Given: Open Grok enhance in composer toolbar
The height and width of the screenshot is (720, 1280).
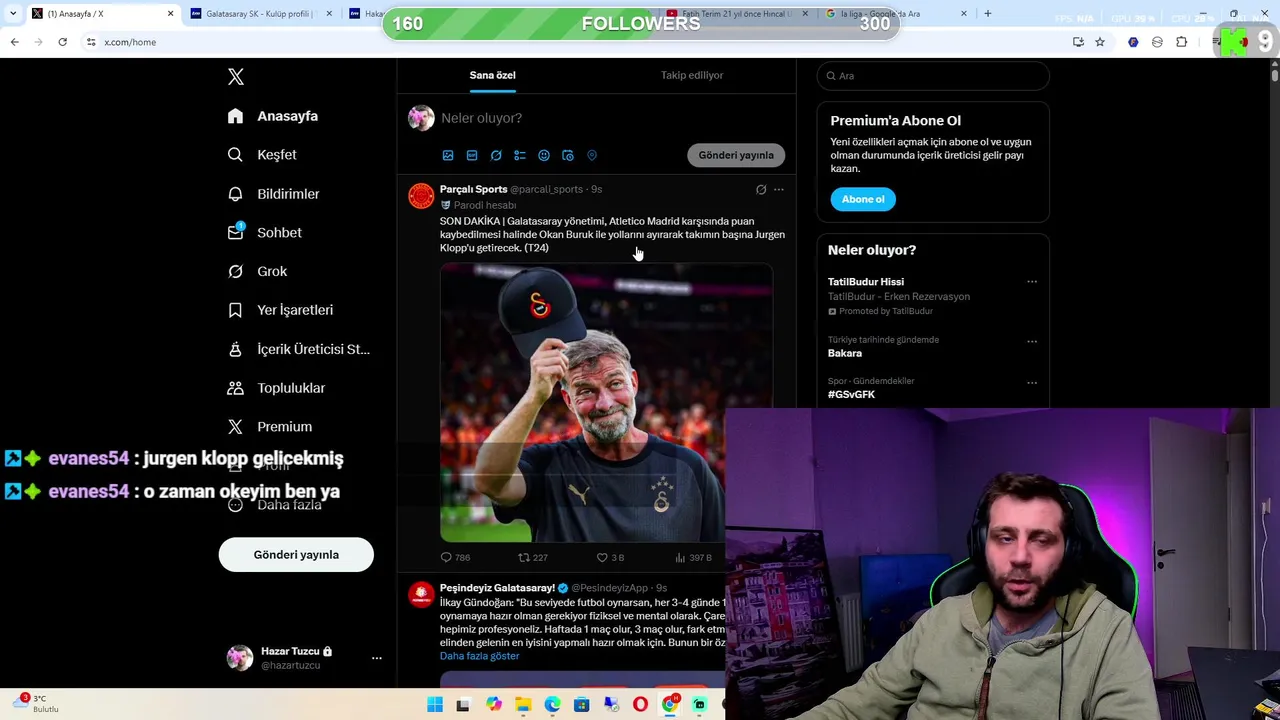Looking at the screenshot, I should pos(496,155).
